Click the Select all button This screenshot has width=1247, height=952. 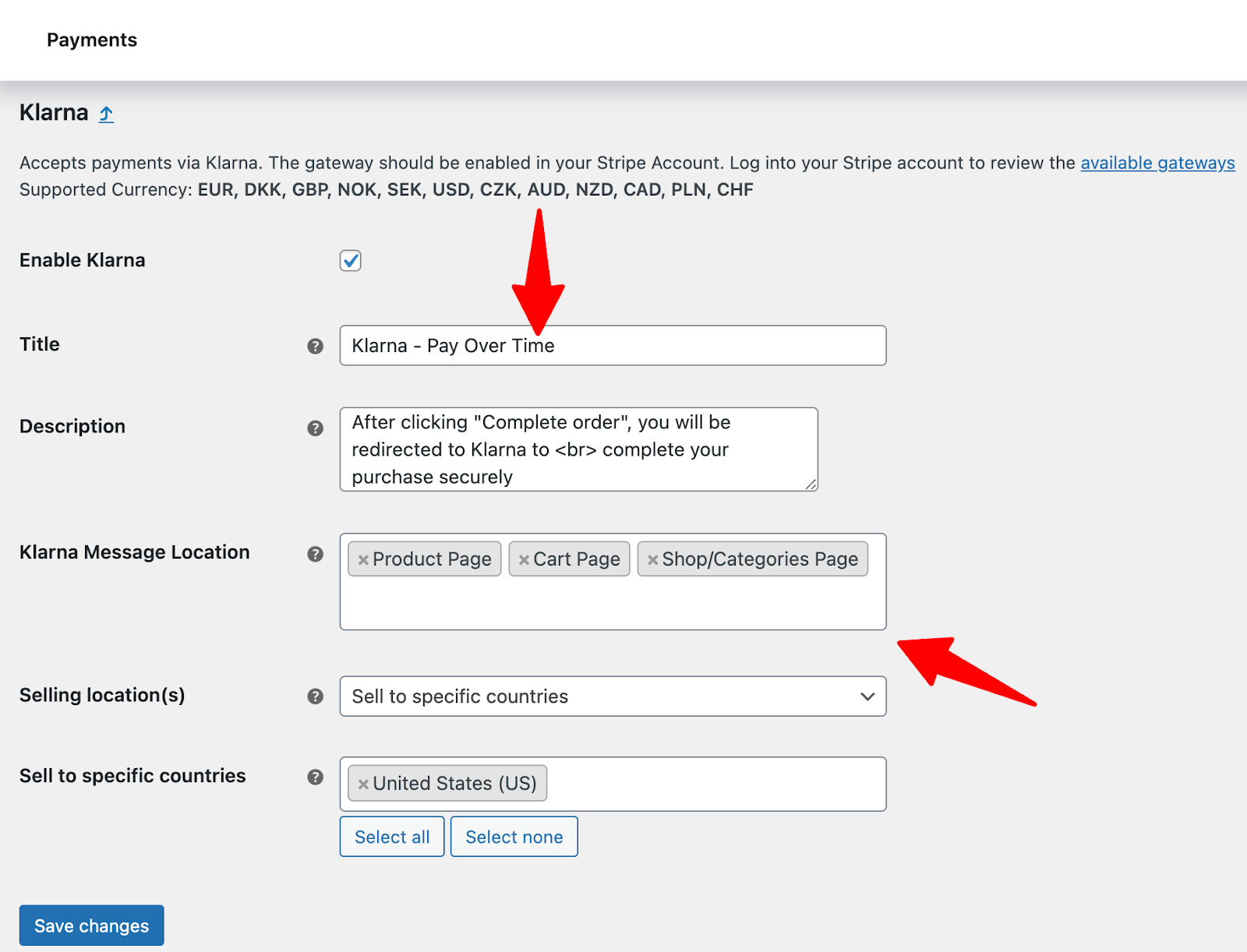click(392, 837)
